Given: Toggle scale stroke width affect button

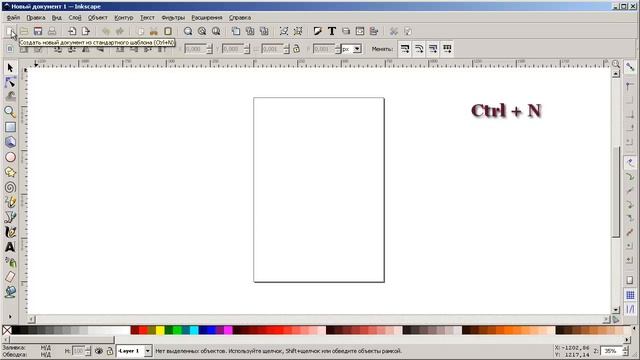Looking at the screenshot, I should tap(405, 49).
